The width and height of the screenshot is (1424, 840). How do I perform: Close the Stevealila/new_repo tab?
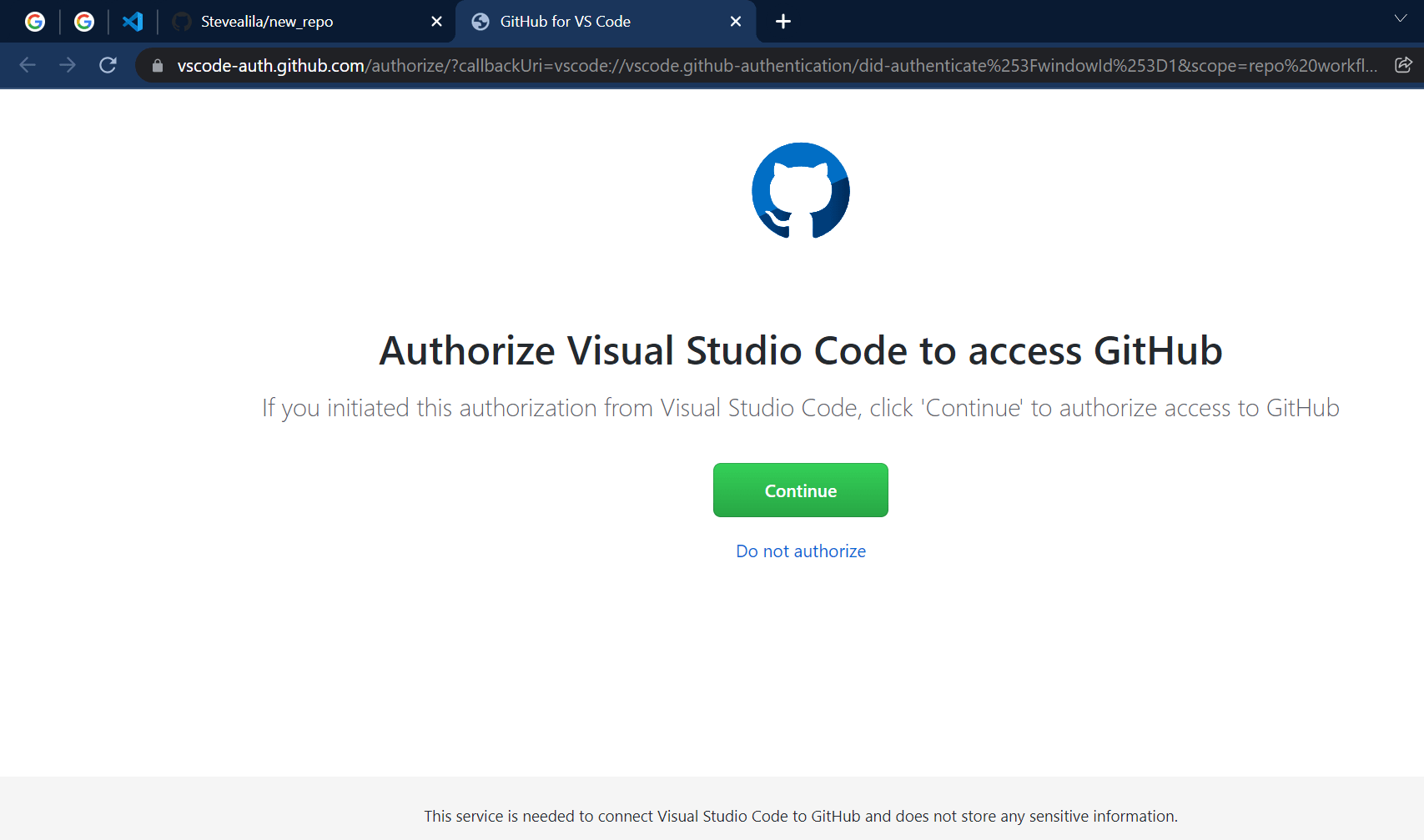[x=436, y=22]
